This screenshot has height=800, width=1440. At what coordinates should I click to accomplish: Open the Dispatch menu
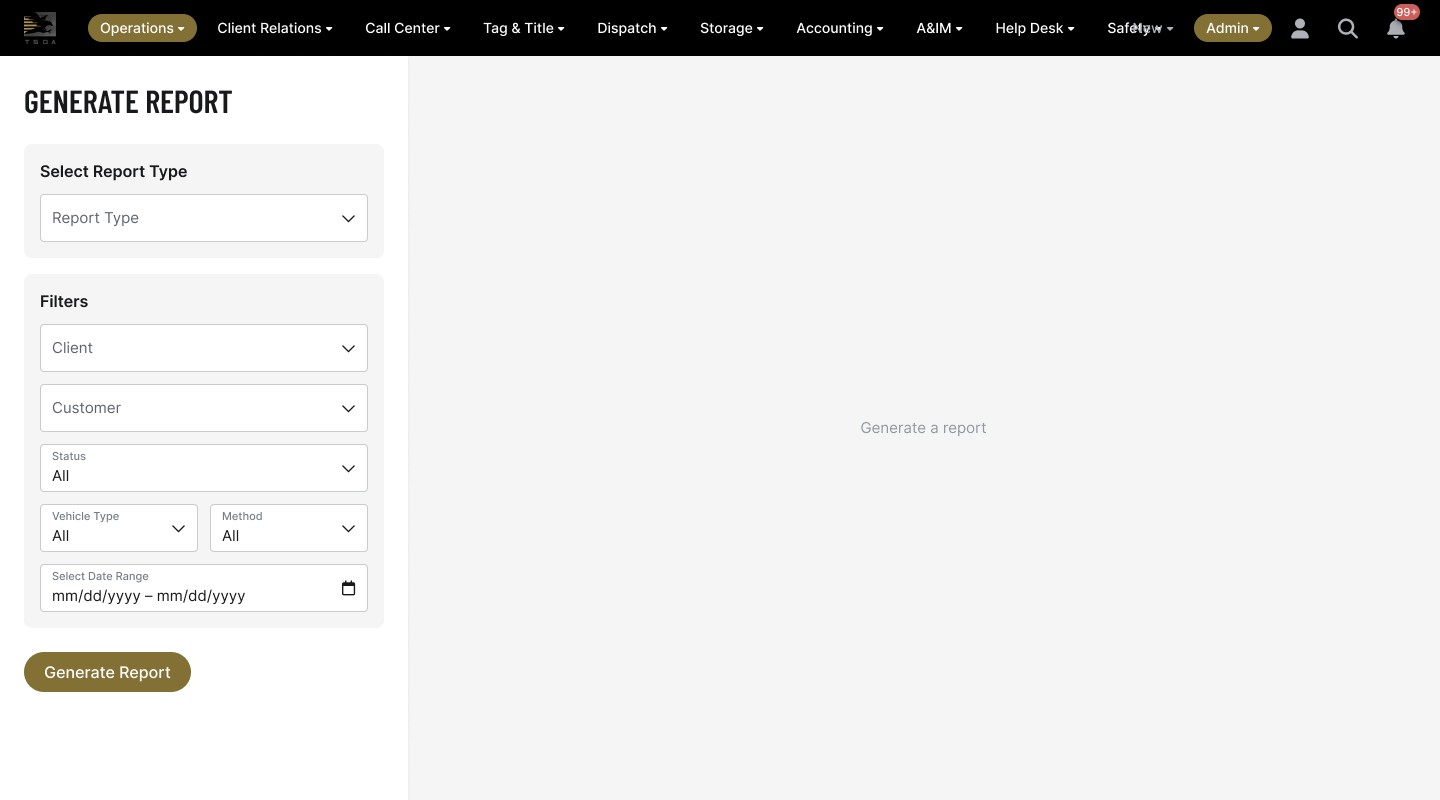pos(632,28)
